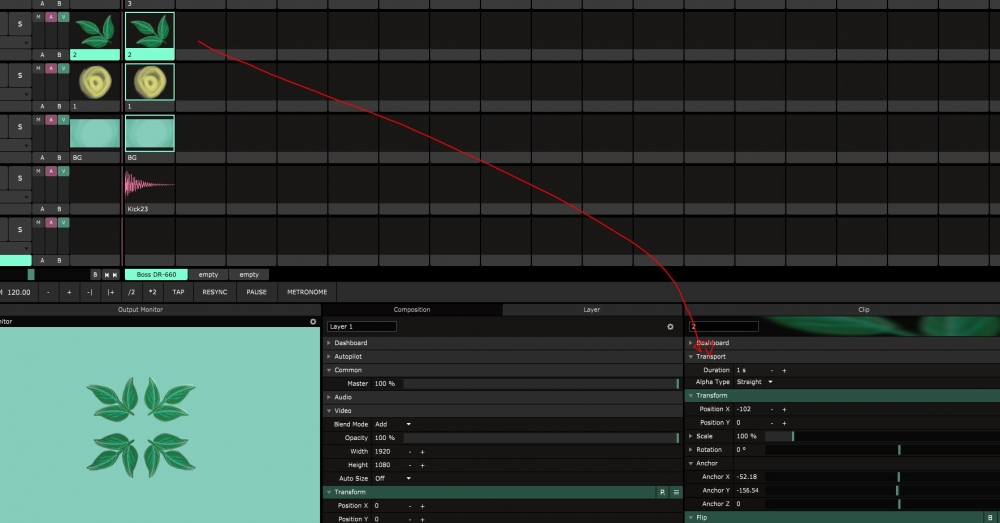Adjust the Layer Opacity slider
The width and height of the screenshot is (1000, 523).
tap(540, 438)
